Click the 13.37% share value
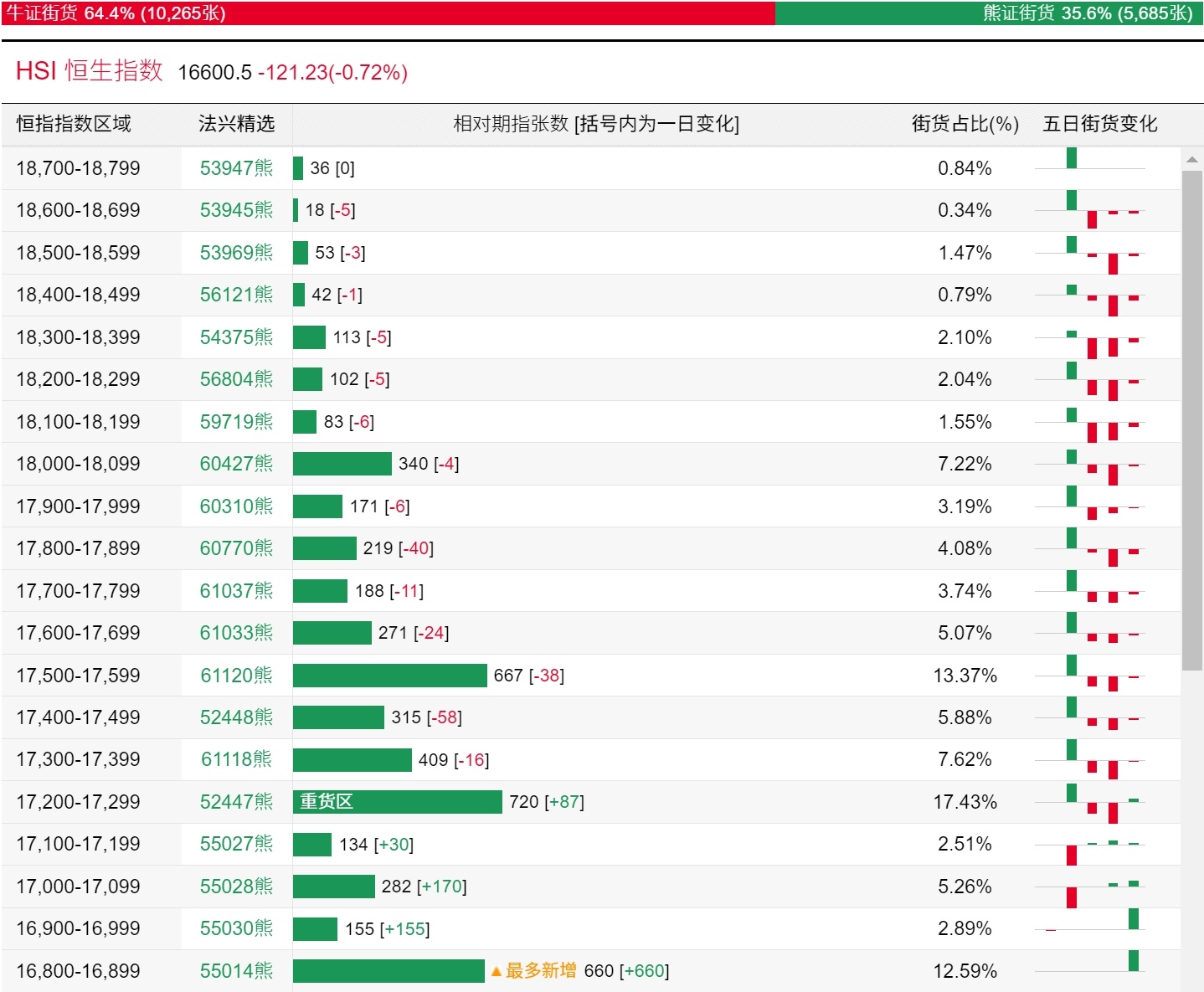 point(965,676)
